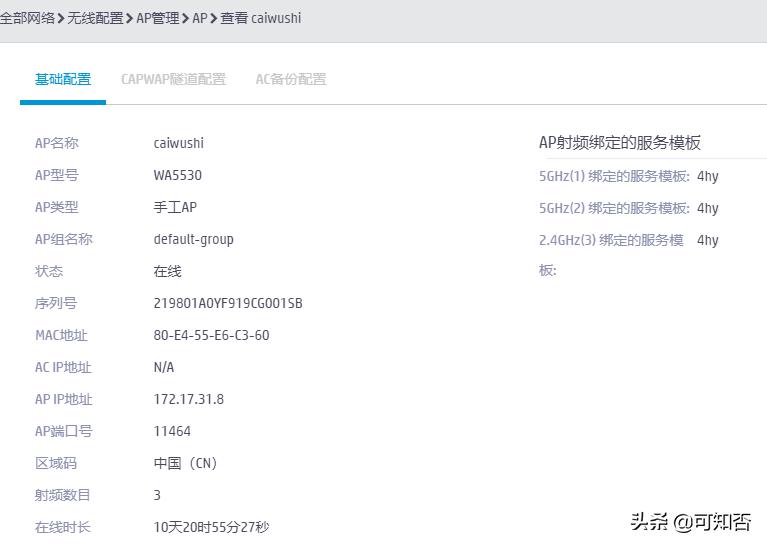Click the AP名称 label
This screenshot has height=547, width=767.
(x=57, y=143)
